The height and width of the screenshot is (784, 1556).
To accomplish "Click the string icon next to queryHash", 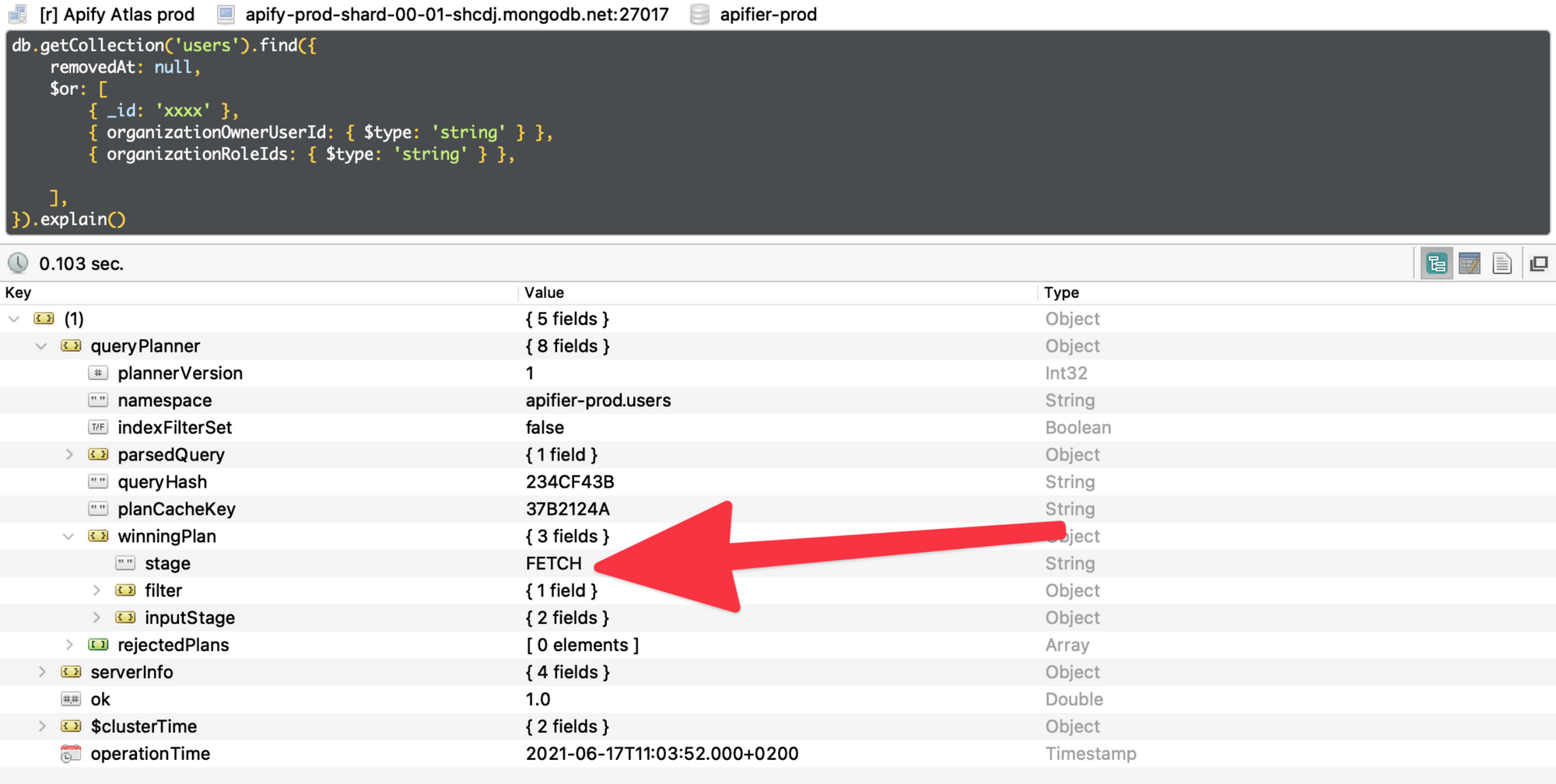I will tap(98, 482).
